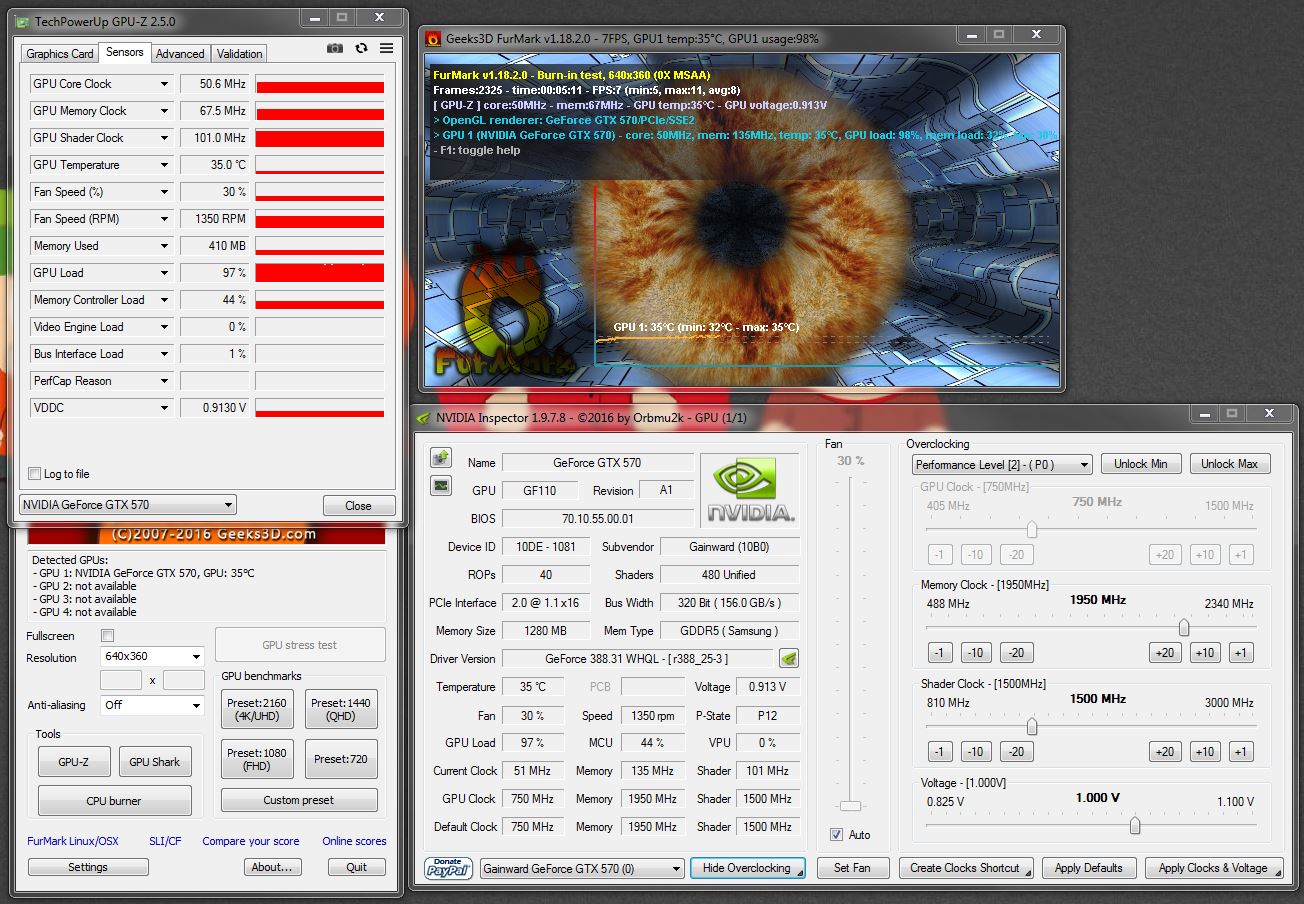Take a GPU-Z screenshot with the camera icon

point(335,48)
